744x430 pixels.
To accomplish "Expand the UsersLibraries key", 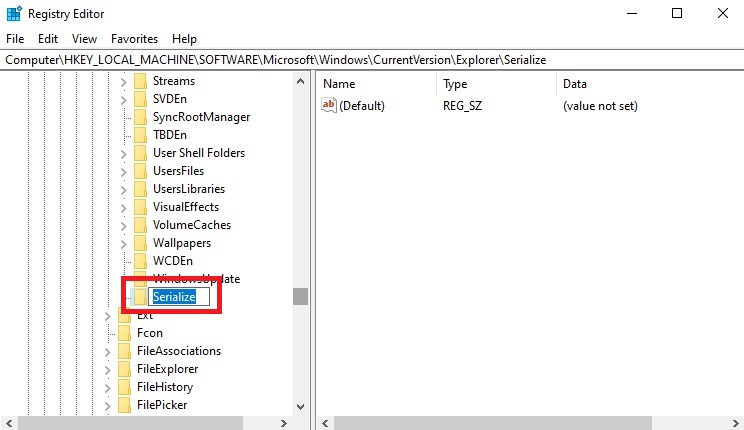I will 123,190.
